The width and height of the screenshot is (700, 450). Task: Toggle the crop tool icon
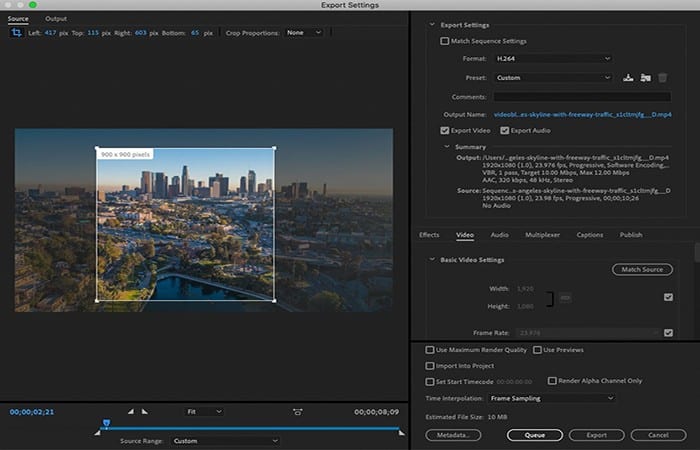point(17,33)
